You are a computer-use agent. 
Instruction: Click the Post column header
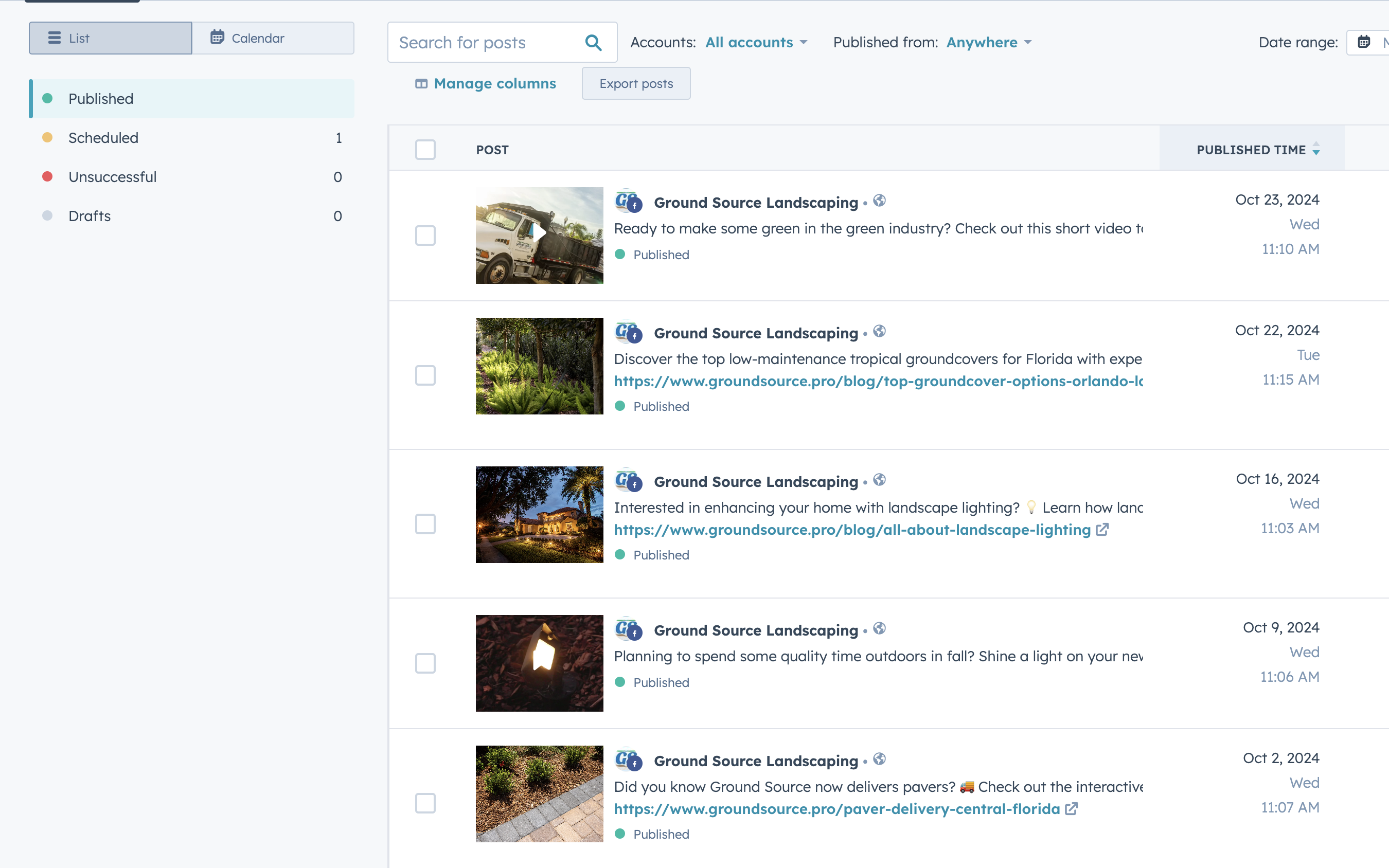(x=492, y=150)
